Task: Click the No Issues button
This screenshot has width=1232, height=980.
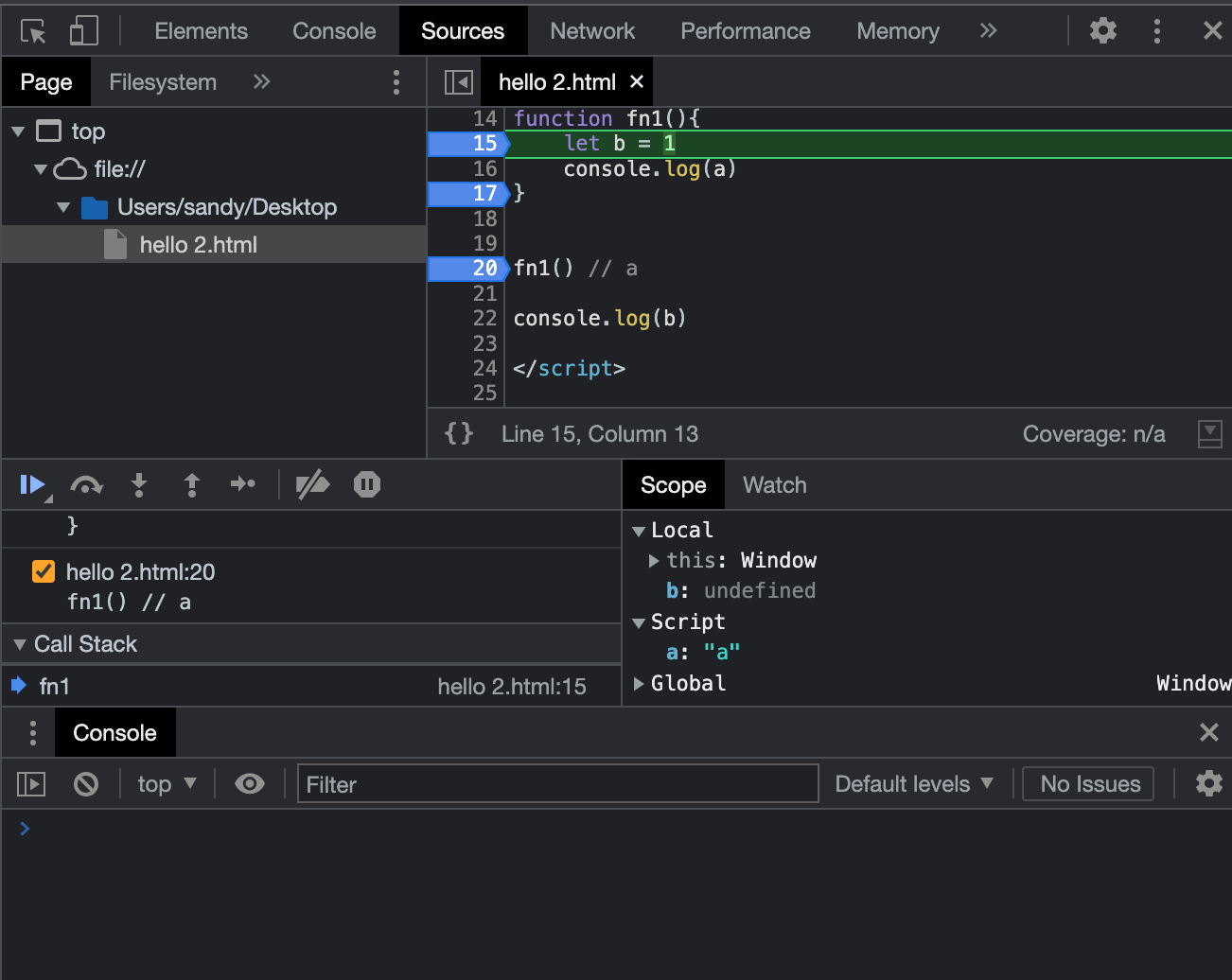Action: click(1089, 784)
